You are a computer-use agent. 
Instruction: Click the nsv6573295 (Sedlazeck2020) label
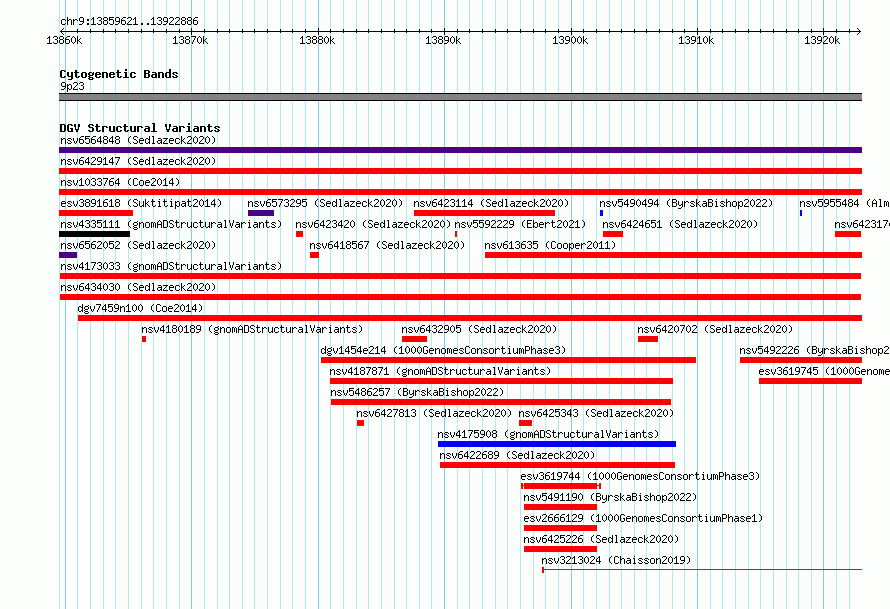pyautogui.click(x=325, y=203)
